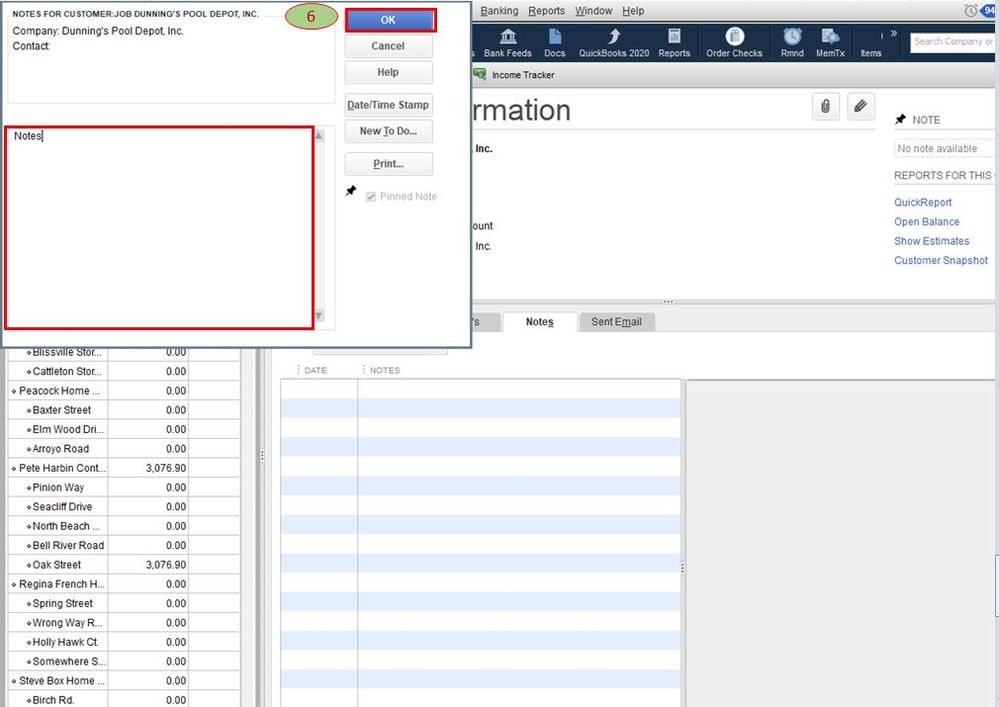Select the Blissville Stor... job
This screenshot has width=999, height=707.
coord(67,352)
